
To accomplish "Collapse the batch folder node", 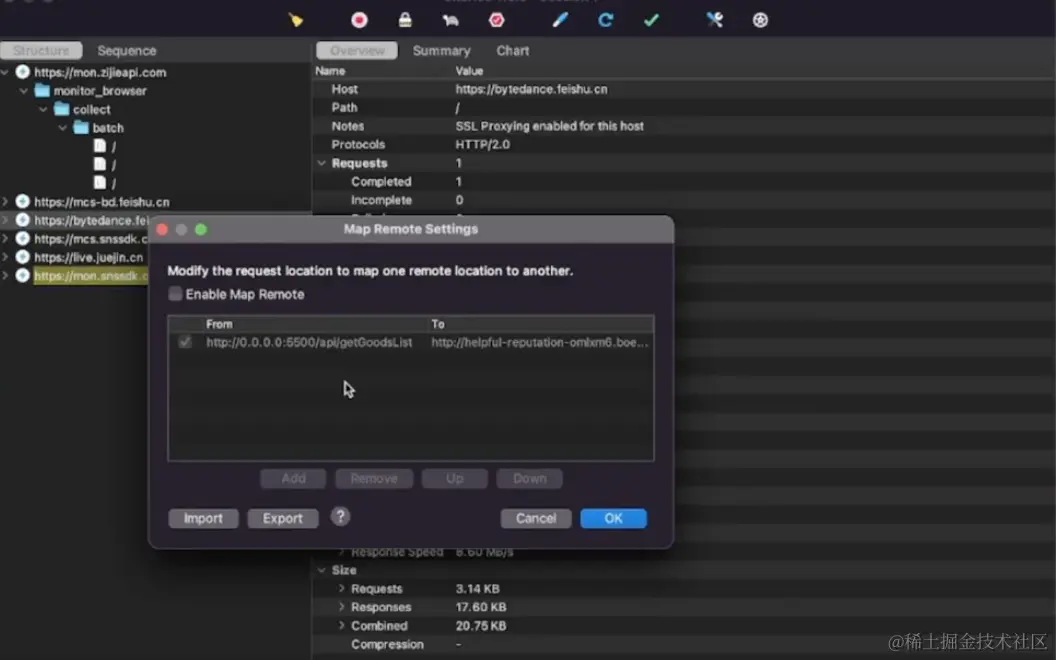I will click(63, 127).
